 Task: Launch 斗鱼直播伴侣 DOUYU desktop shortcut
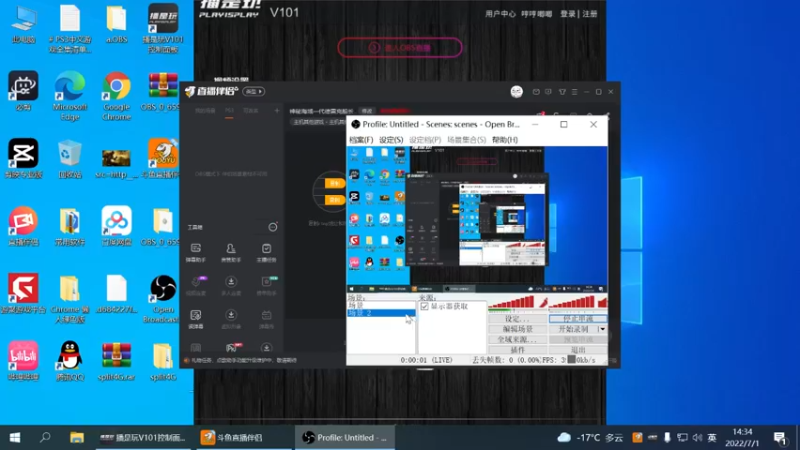[x=163, y=158]
